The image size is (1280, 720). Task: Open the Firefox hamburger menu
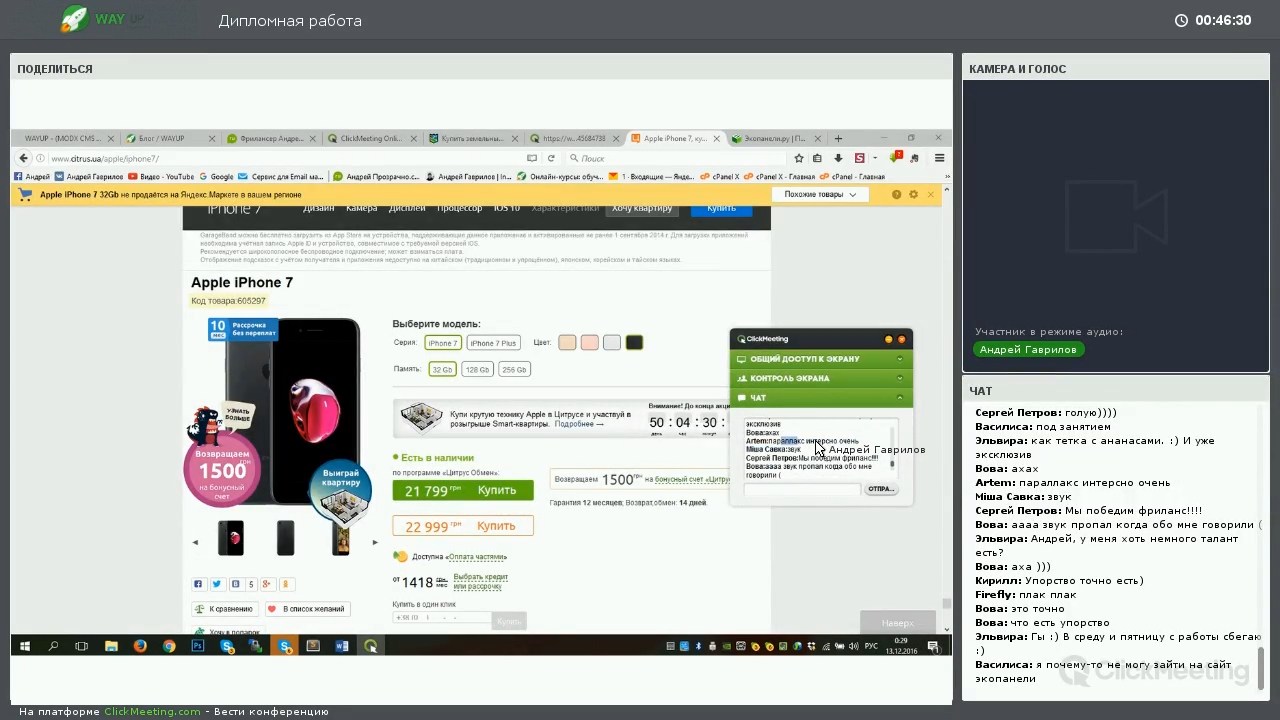939,158
